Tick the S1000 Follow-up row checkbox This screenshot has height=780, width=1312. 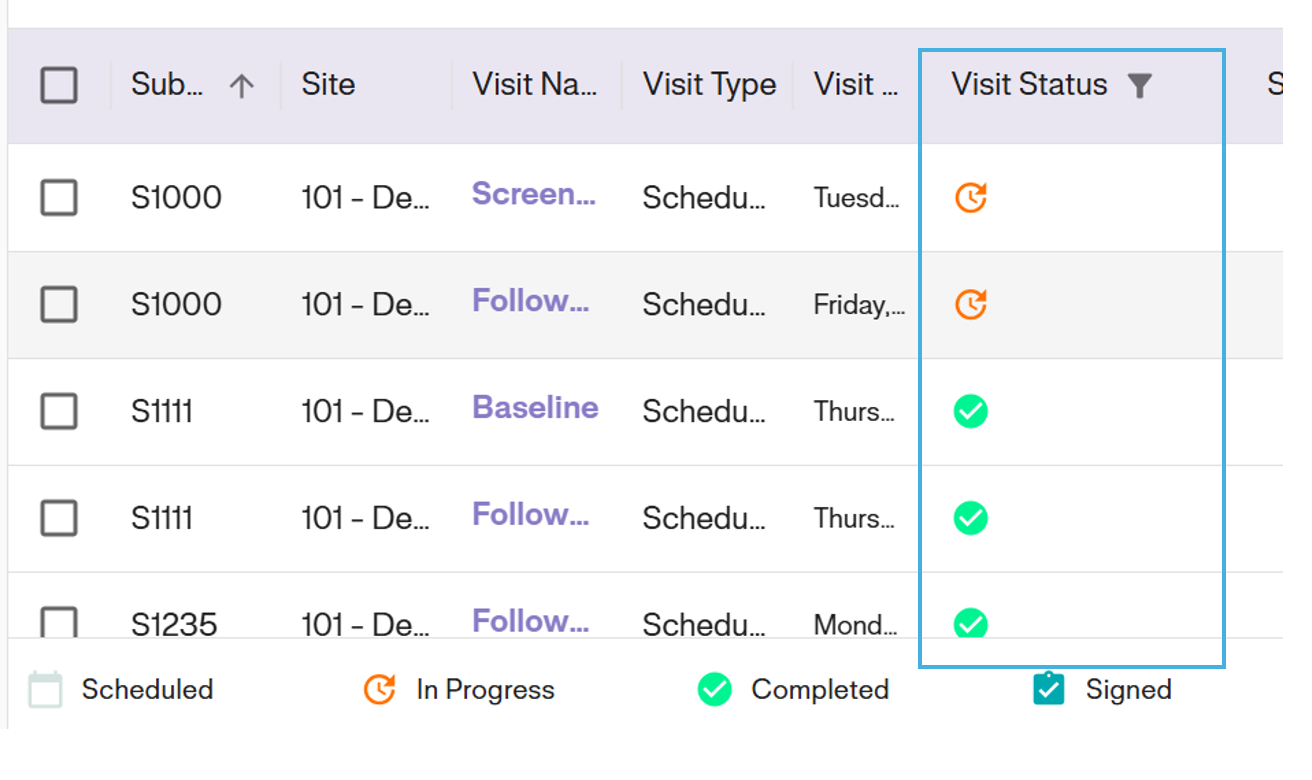(59, 304)
